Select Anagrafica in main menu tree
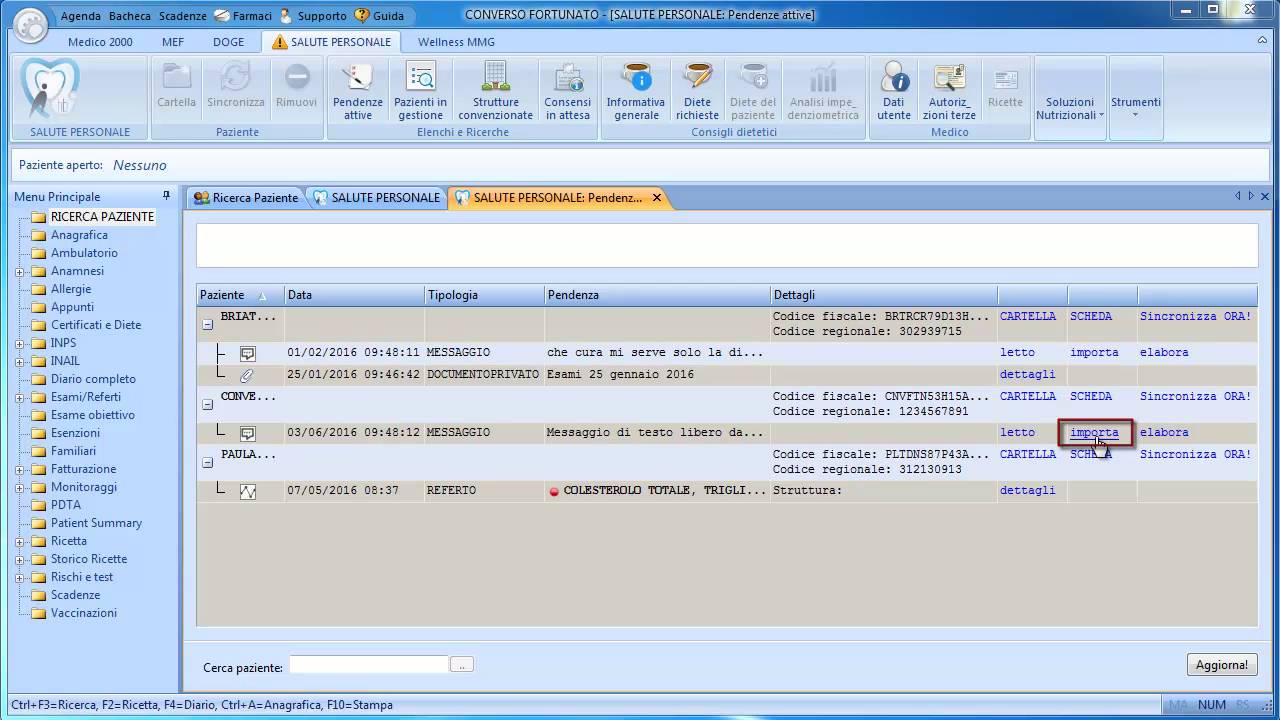Viewport: 1280px width, 720px height. coord(79,236)
